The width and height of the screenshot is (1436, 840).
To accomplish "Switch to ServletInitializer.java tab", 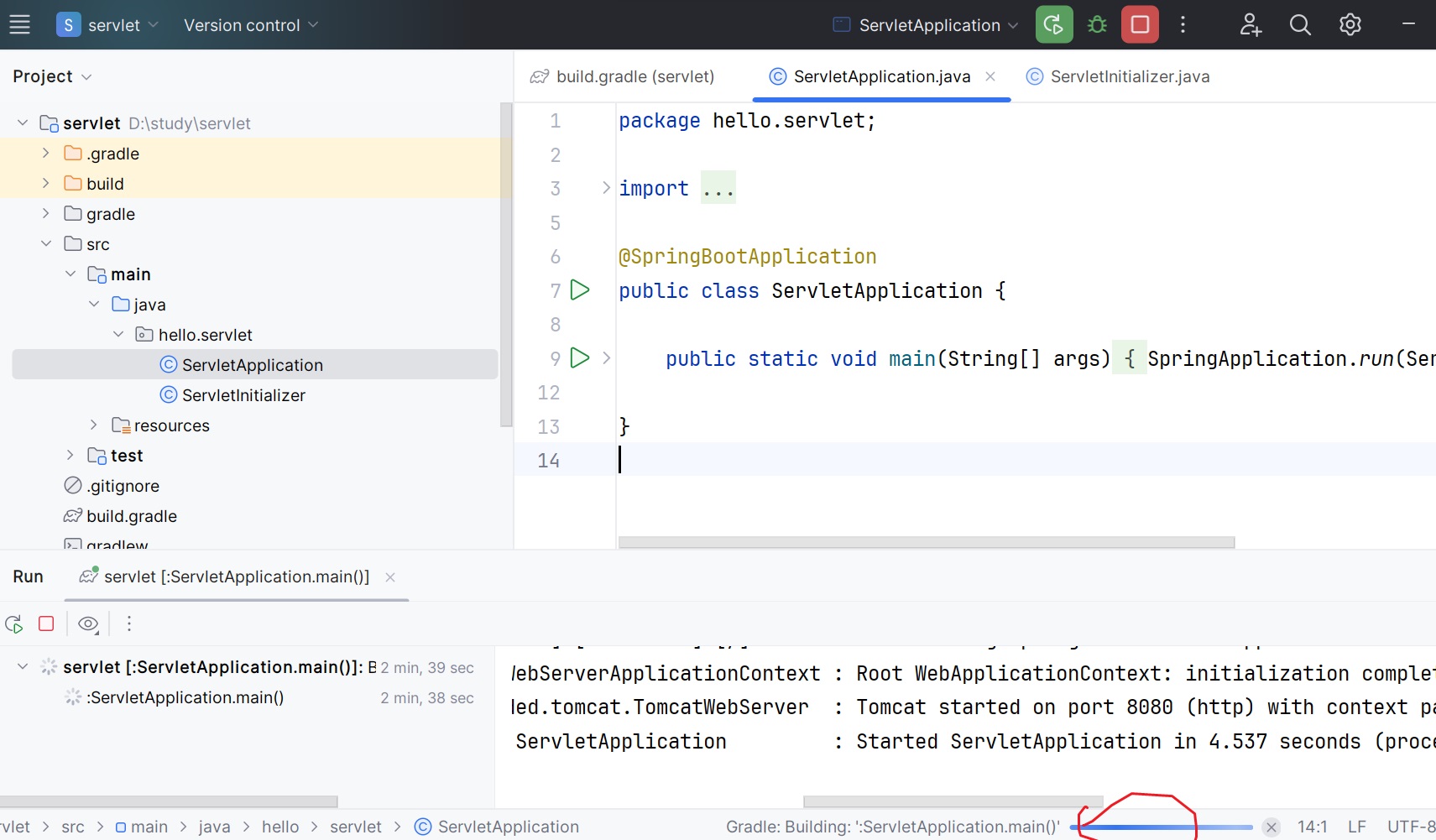I will 1118,76.
